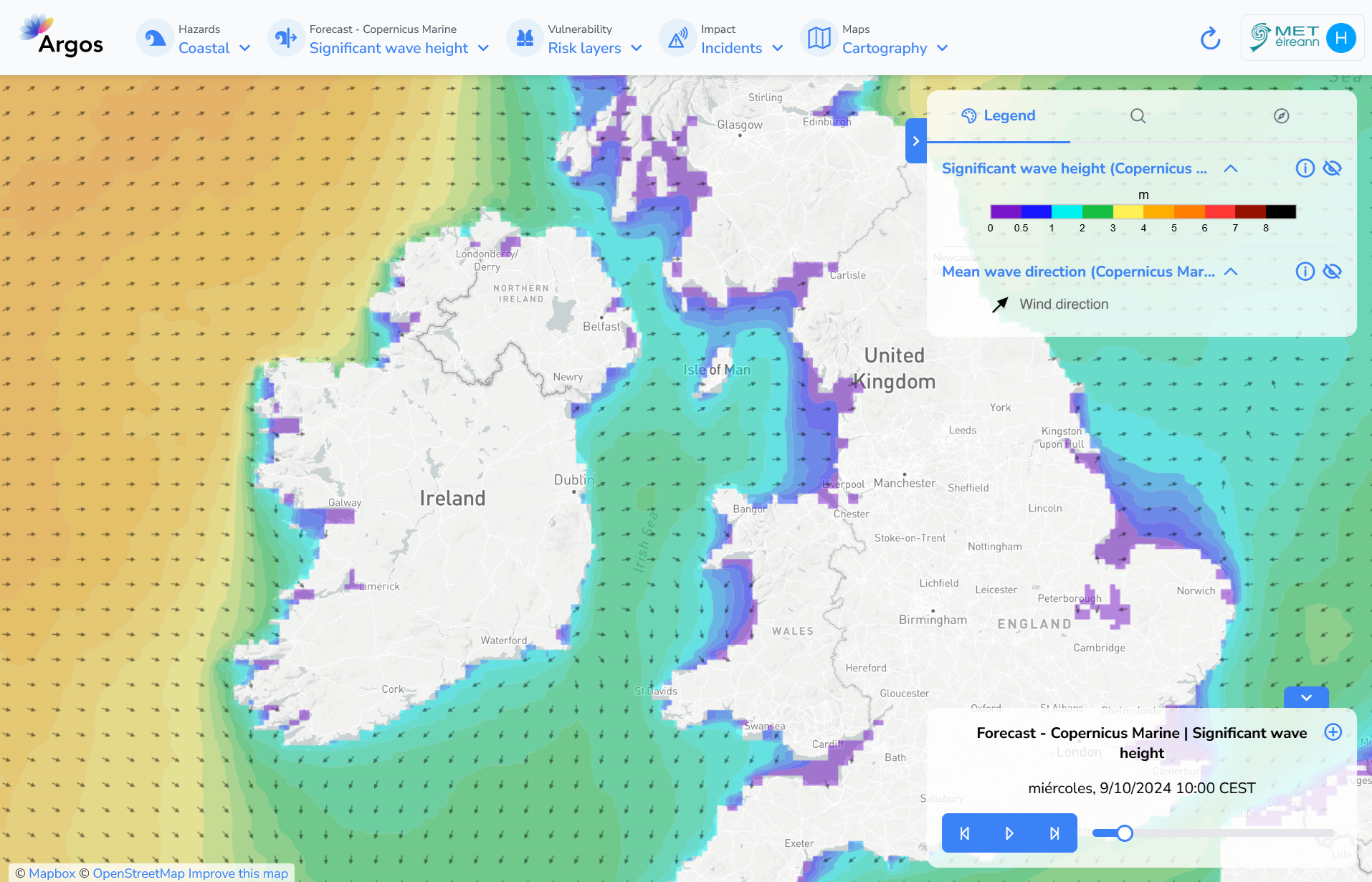This screenshot has width=1372, height=882.
Task: Click the Argos logo
Action: (62, 37)
